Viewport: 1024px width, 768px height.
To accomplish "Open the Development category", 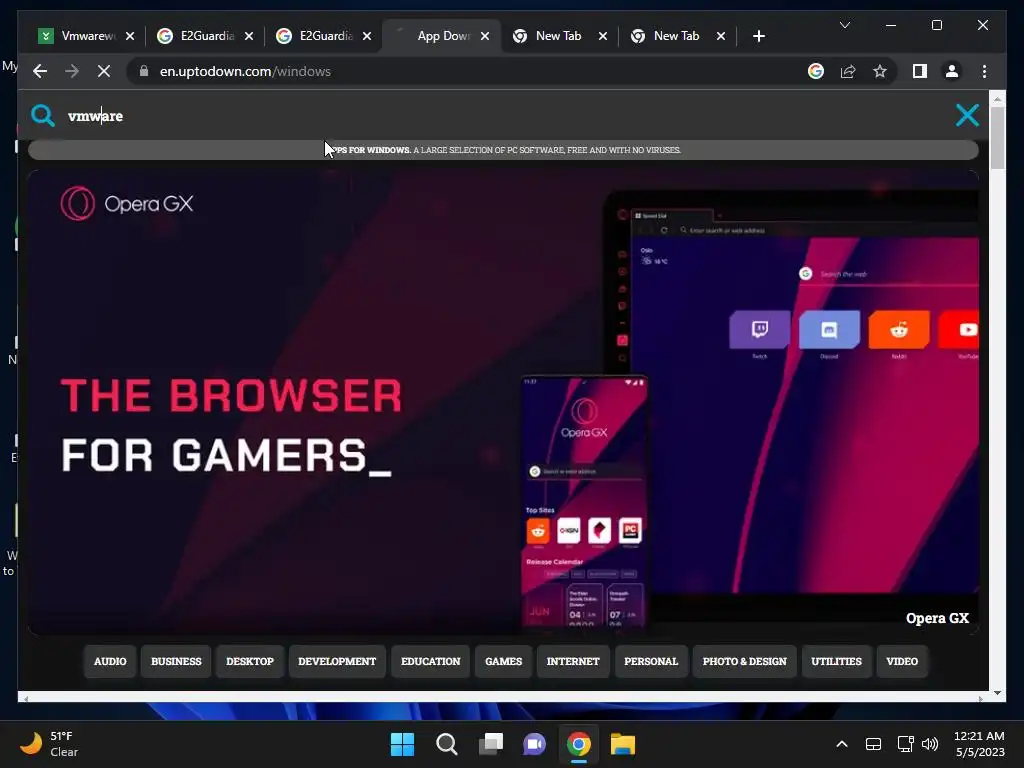I will [x=337, y=661].
